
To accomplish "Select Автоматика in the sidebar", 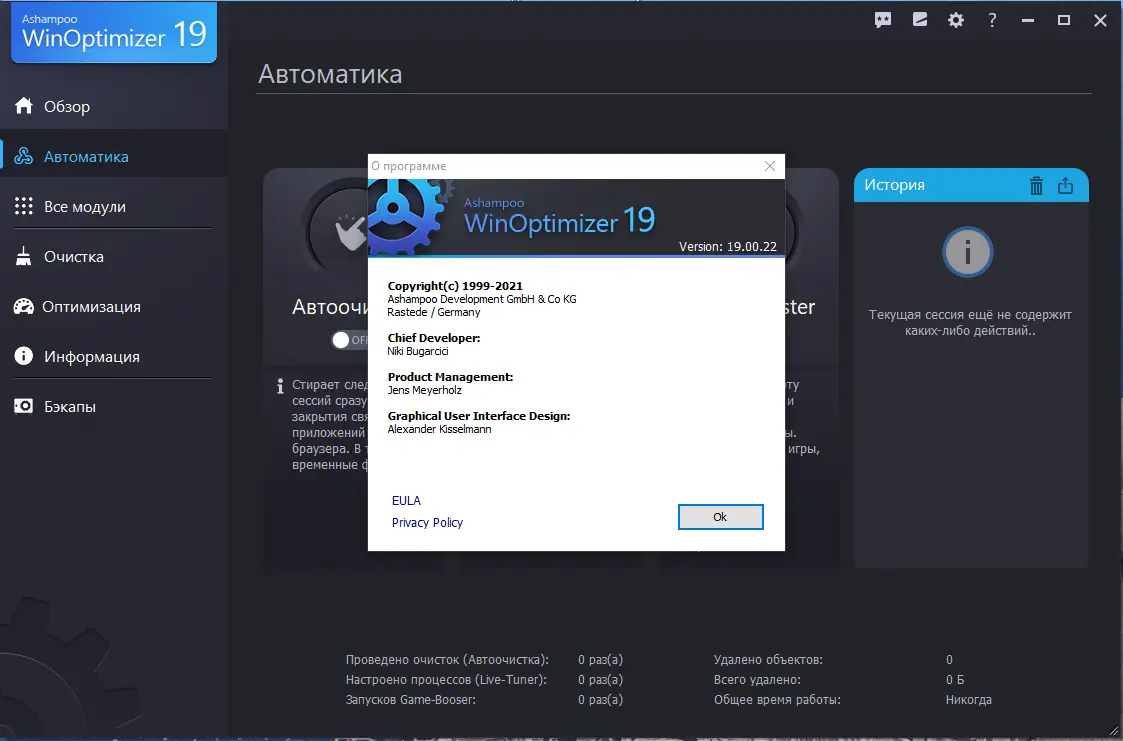I will point(115,156).
